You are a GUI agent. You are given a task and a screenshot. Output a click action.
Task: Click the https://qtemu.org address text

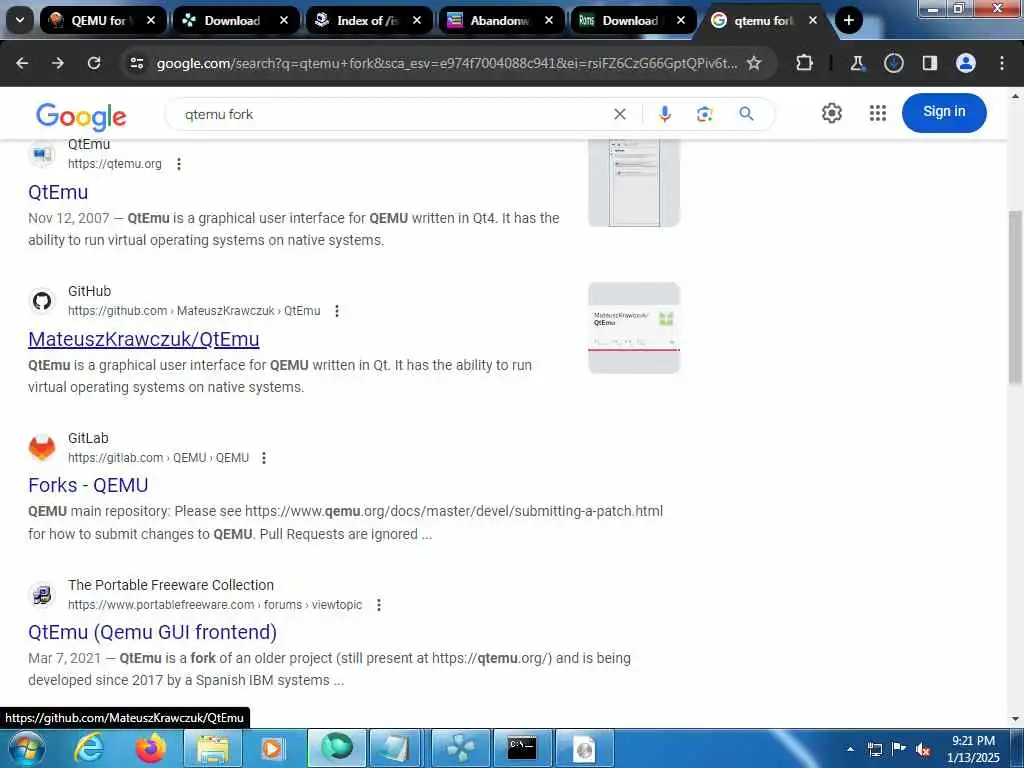click(114, 164)
